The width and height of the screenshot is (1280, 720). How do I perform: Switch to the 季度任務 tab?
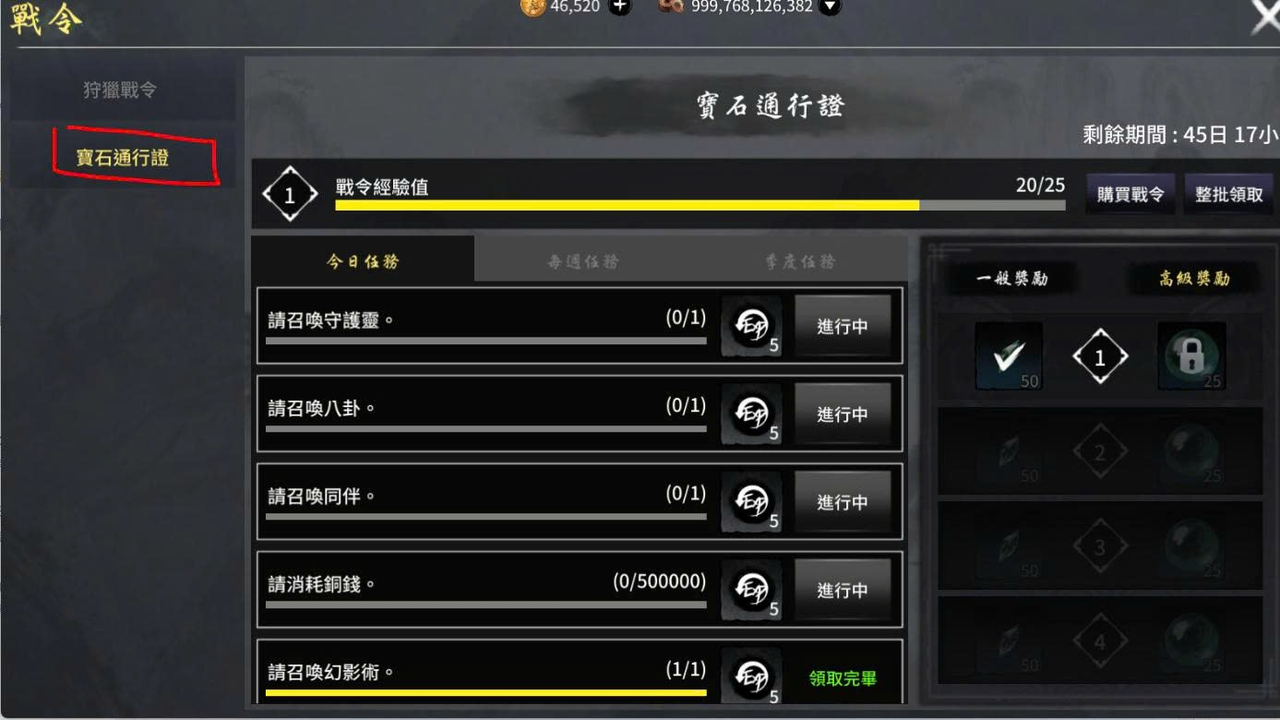pos(800,261)
